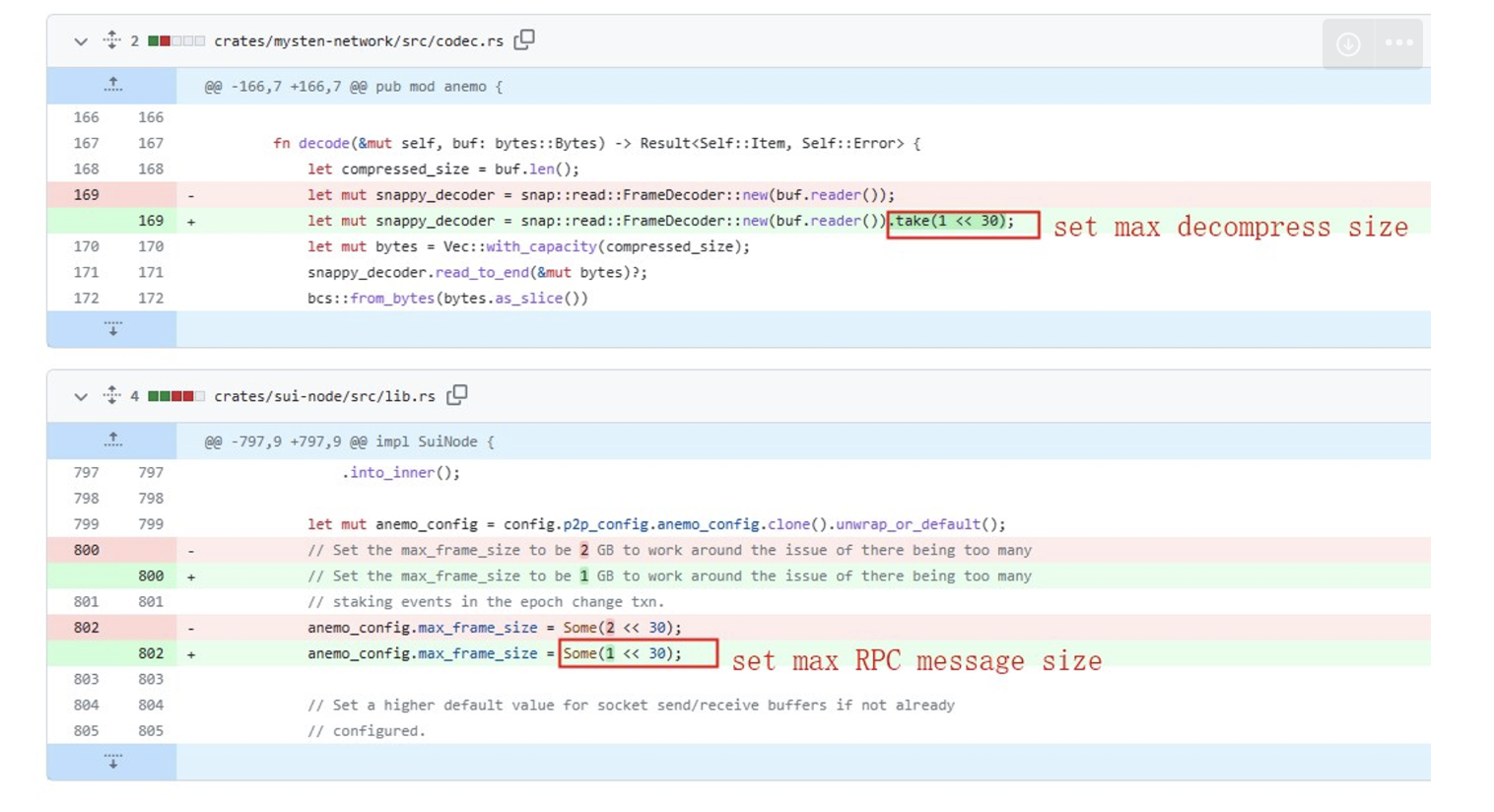Collapse the codec.rs file diff
Viewport: 1494px width, 812px height.
(x=81, y=41)
